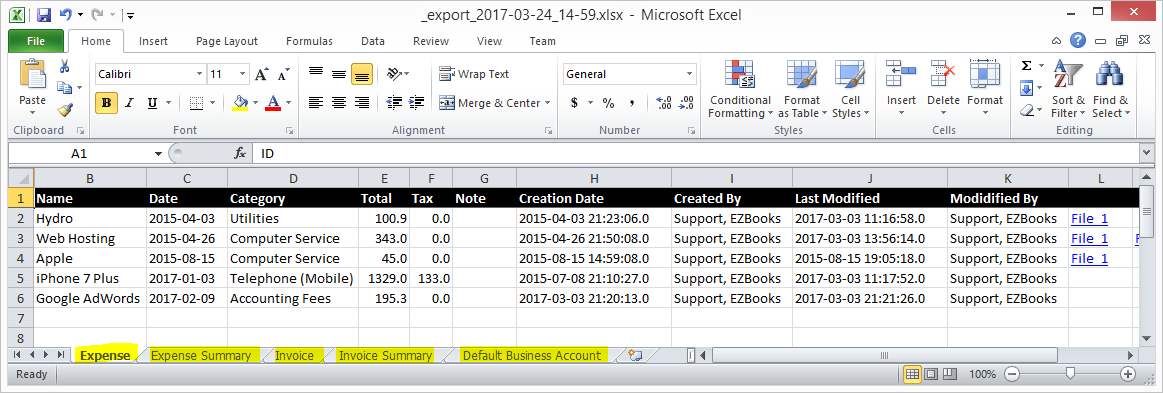Open the Fill Color bucket swatch
This screenshot has height=393, width=1163.
(x=240, y=102)
